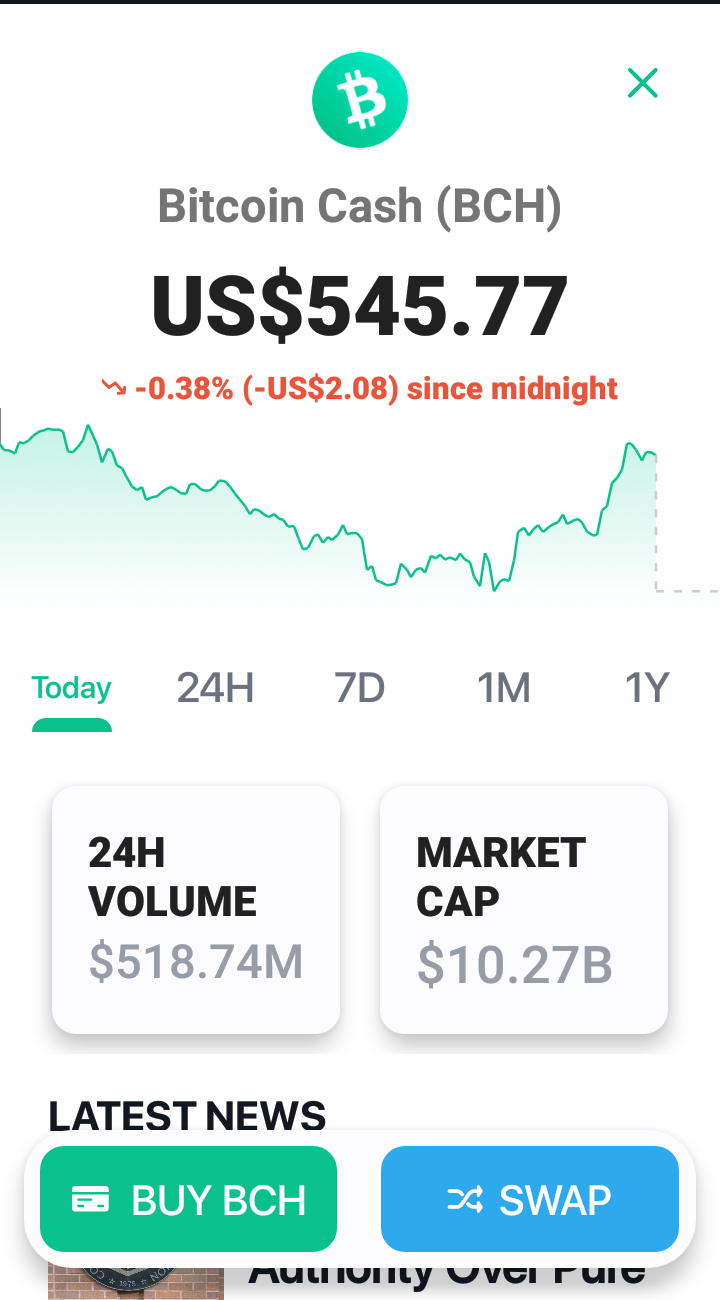The image size is (720, 1300).
Task: Switch to the 7D chart range
Action: coord(360,688)
